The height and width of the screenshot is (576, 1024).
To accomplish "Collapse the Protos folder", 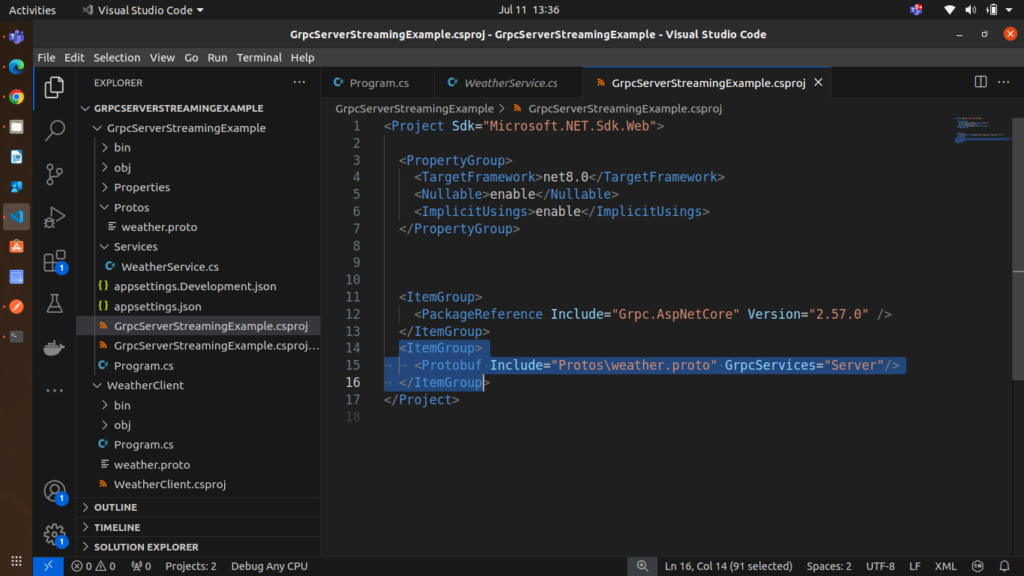I will [x=131, y=207].
